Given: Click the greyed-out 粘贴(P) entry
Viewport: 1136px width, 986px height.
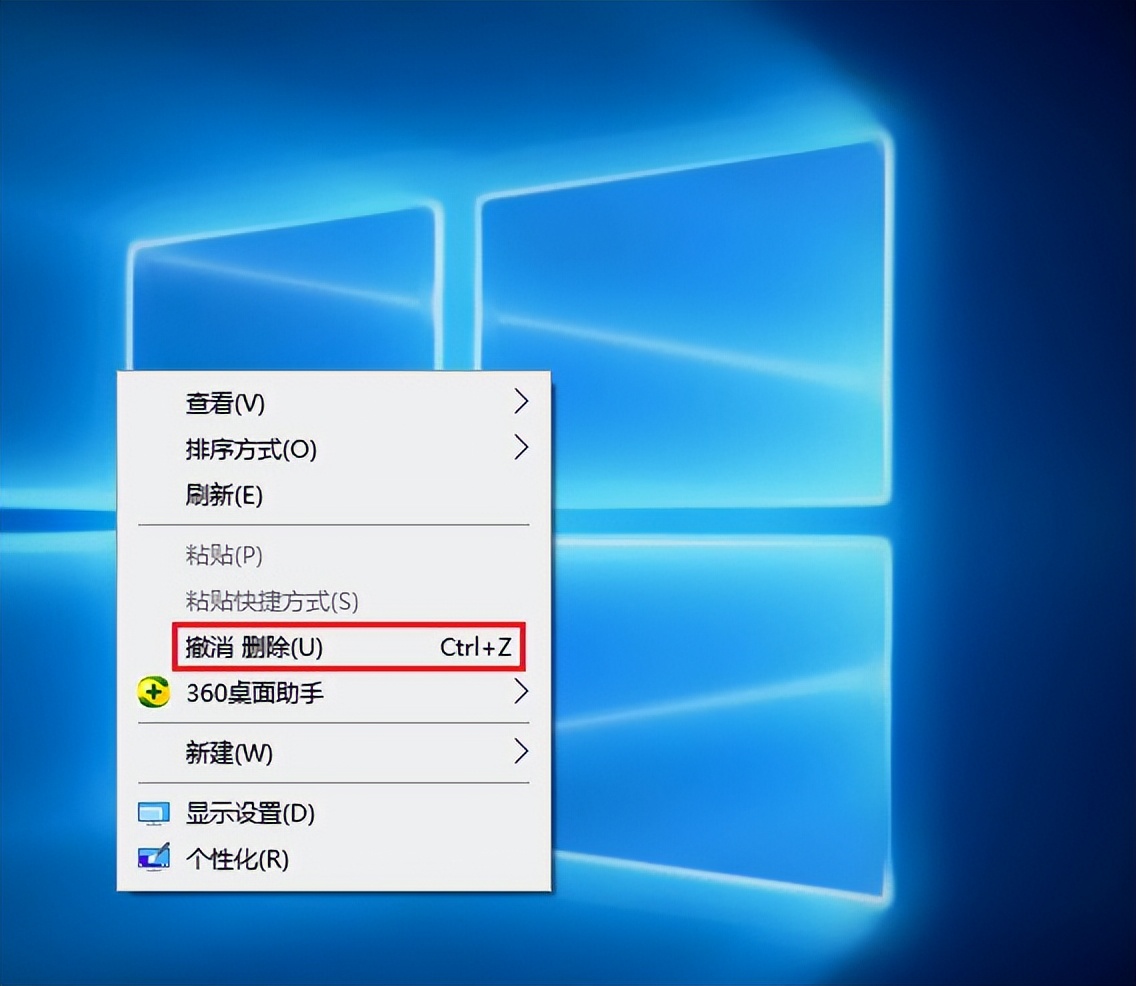Looking at the screenshot, I should [x=334, y=555].
